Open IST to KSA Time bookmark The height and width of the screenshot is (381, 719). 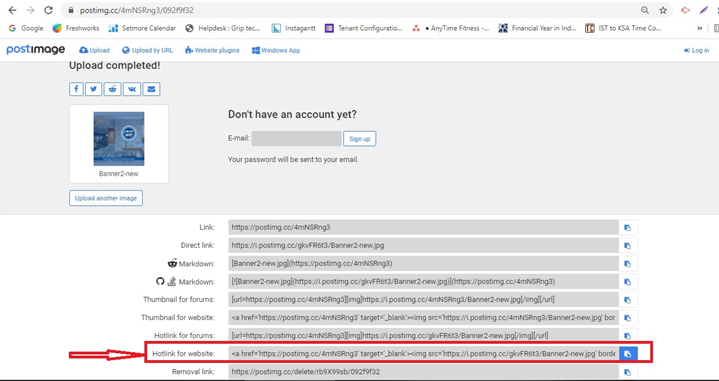coord(624,28)
